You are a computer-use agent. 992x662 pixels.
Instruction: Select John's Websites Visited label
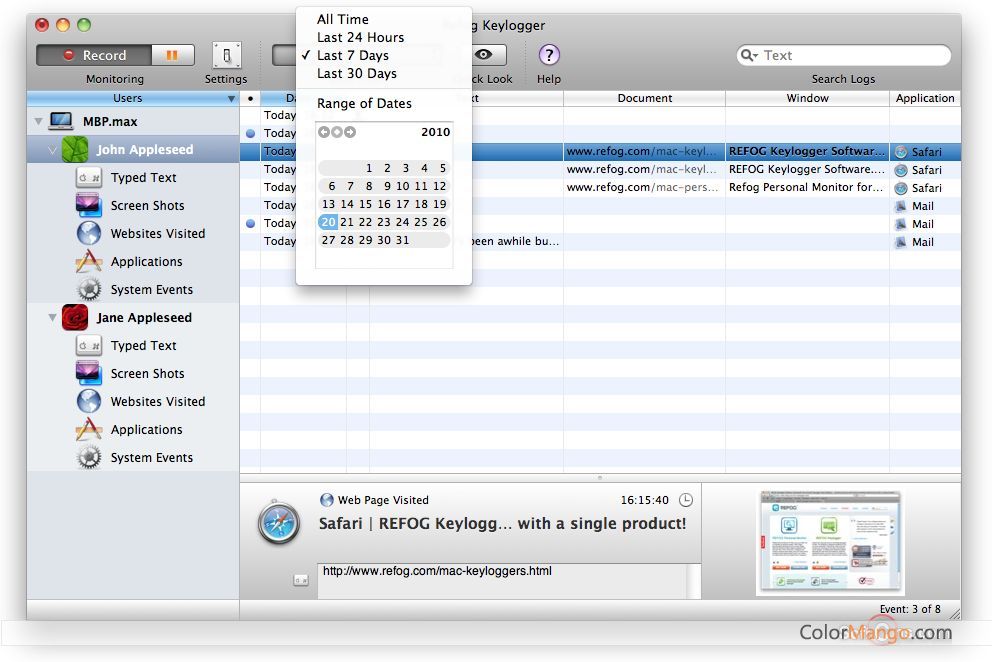point(158,234)
